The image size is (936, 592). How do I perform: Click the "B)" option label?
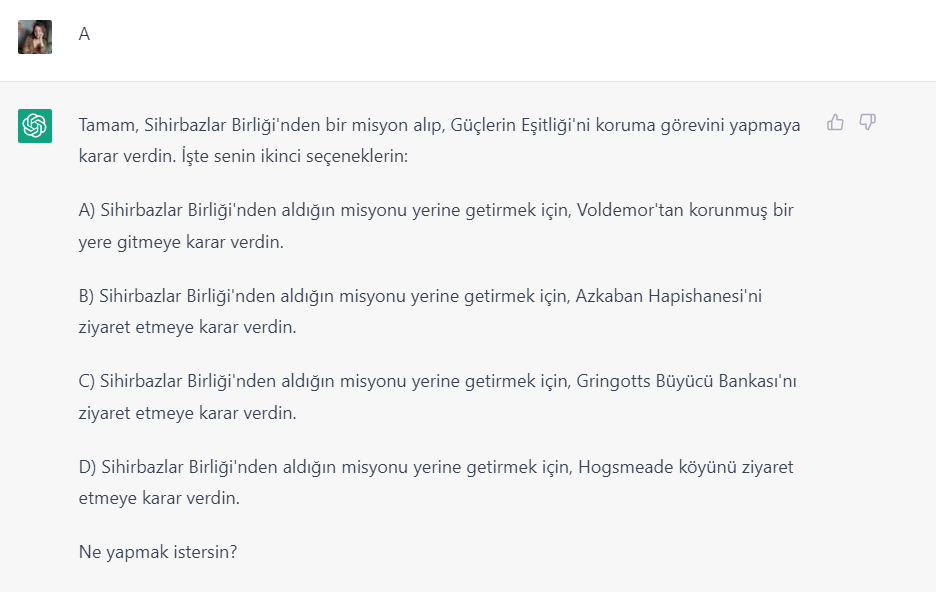tap(87, 296)
